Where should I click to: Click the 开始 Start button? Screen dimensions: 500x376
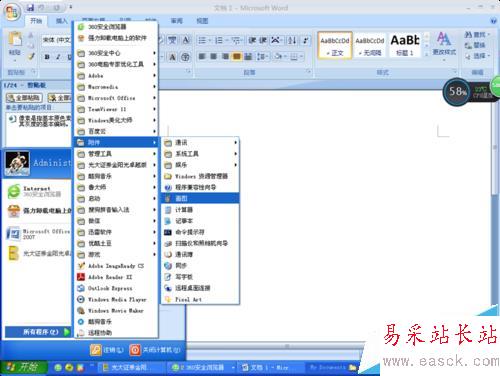pos(23,367)
